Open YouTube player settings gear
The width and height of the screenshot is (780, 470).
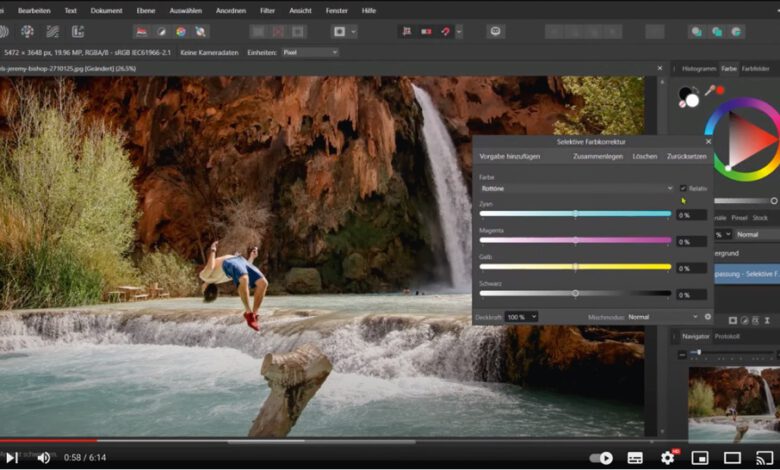(x=667, y=457)
